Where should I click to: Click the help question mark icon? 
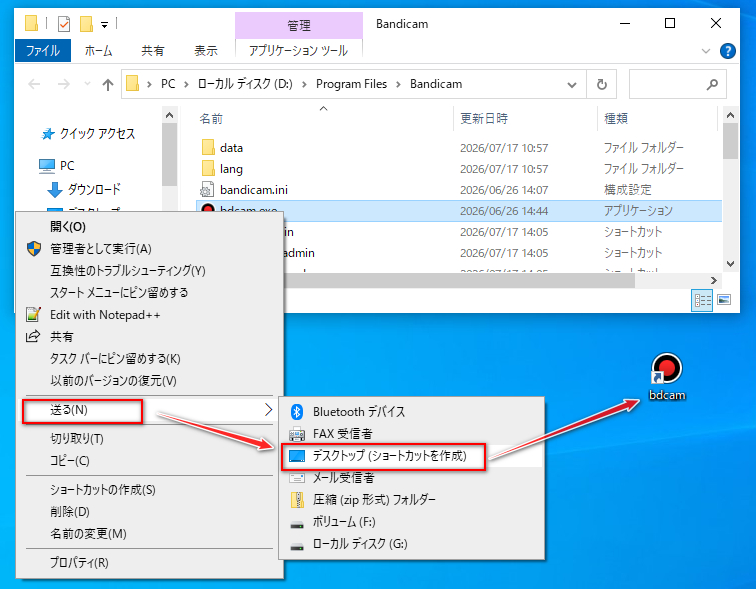727,51
